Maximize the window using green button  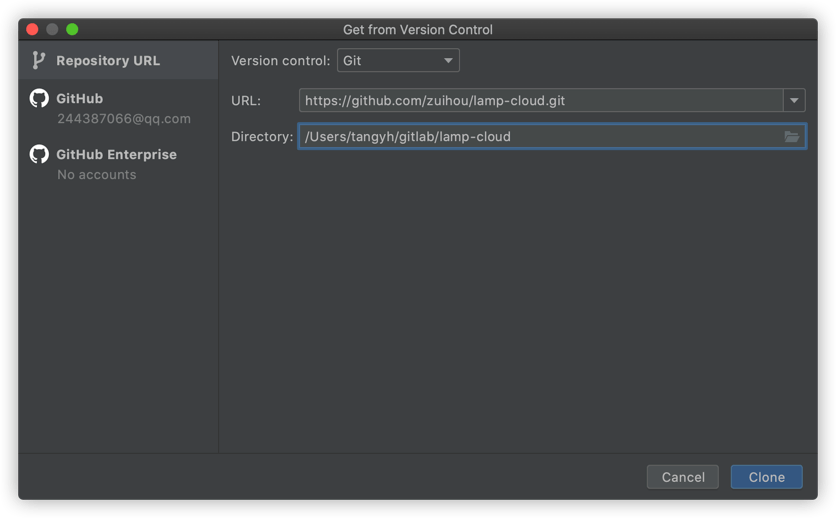tap(72, 29)
